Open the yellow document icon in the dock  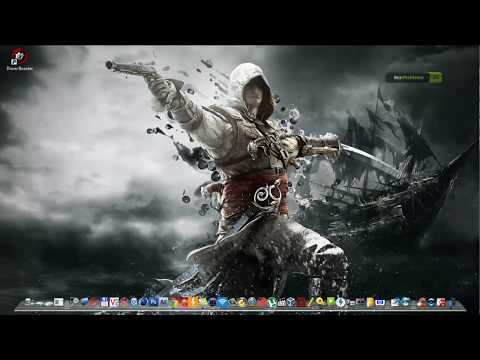tap(370, 302)
